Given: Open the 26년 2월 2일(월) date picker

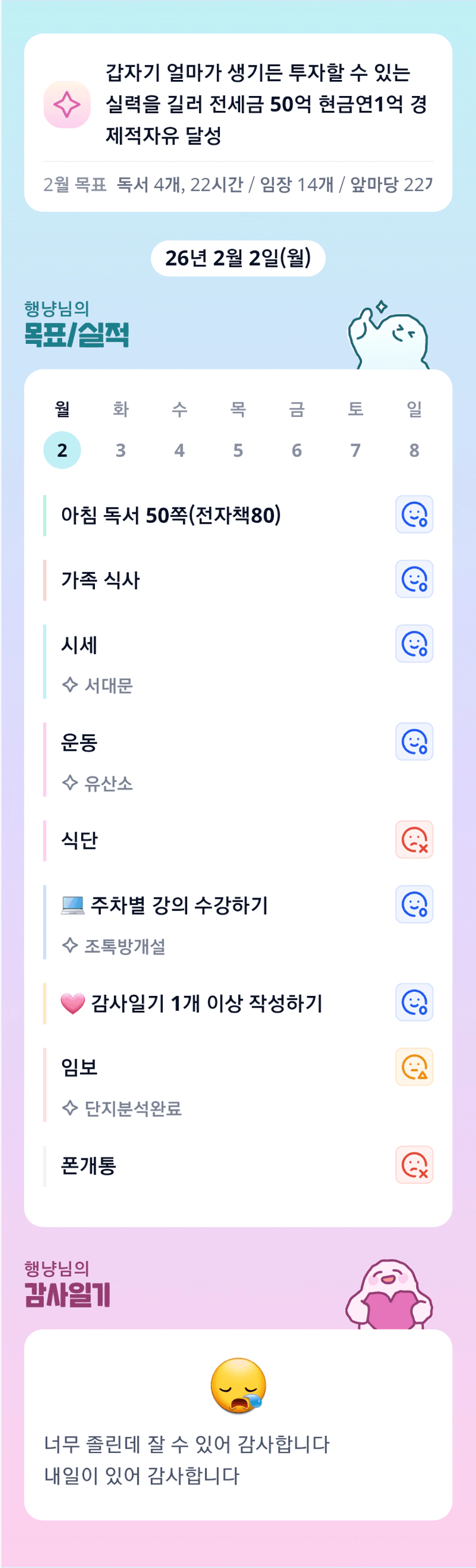Looking at the screenshot, I should (x=238, y=258).
